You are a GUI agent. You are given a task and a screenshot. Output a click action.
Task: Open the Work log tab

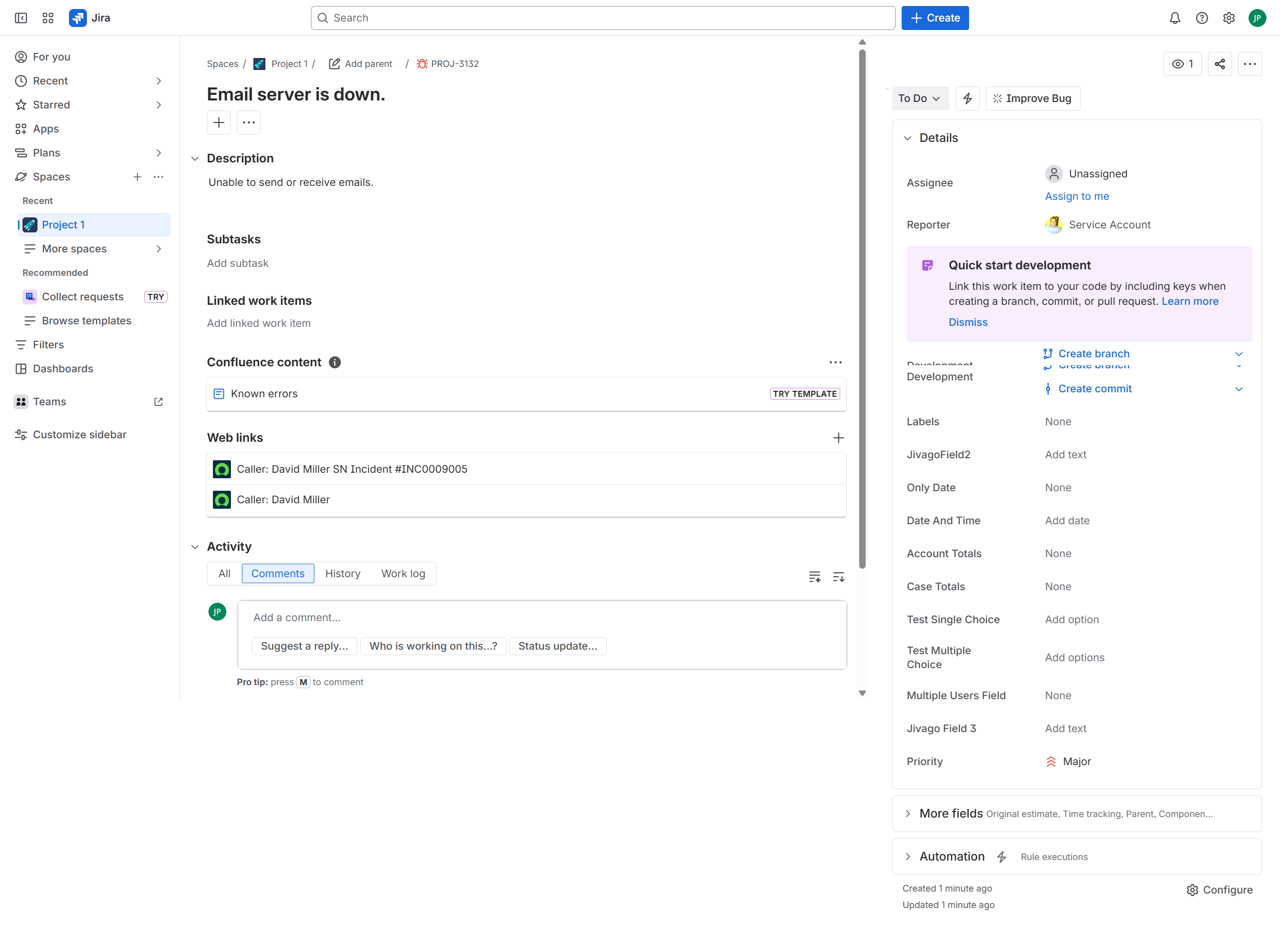coord(403,573)
